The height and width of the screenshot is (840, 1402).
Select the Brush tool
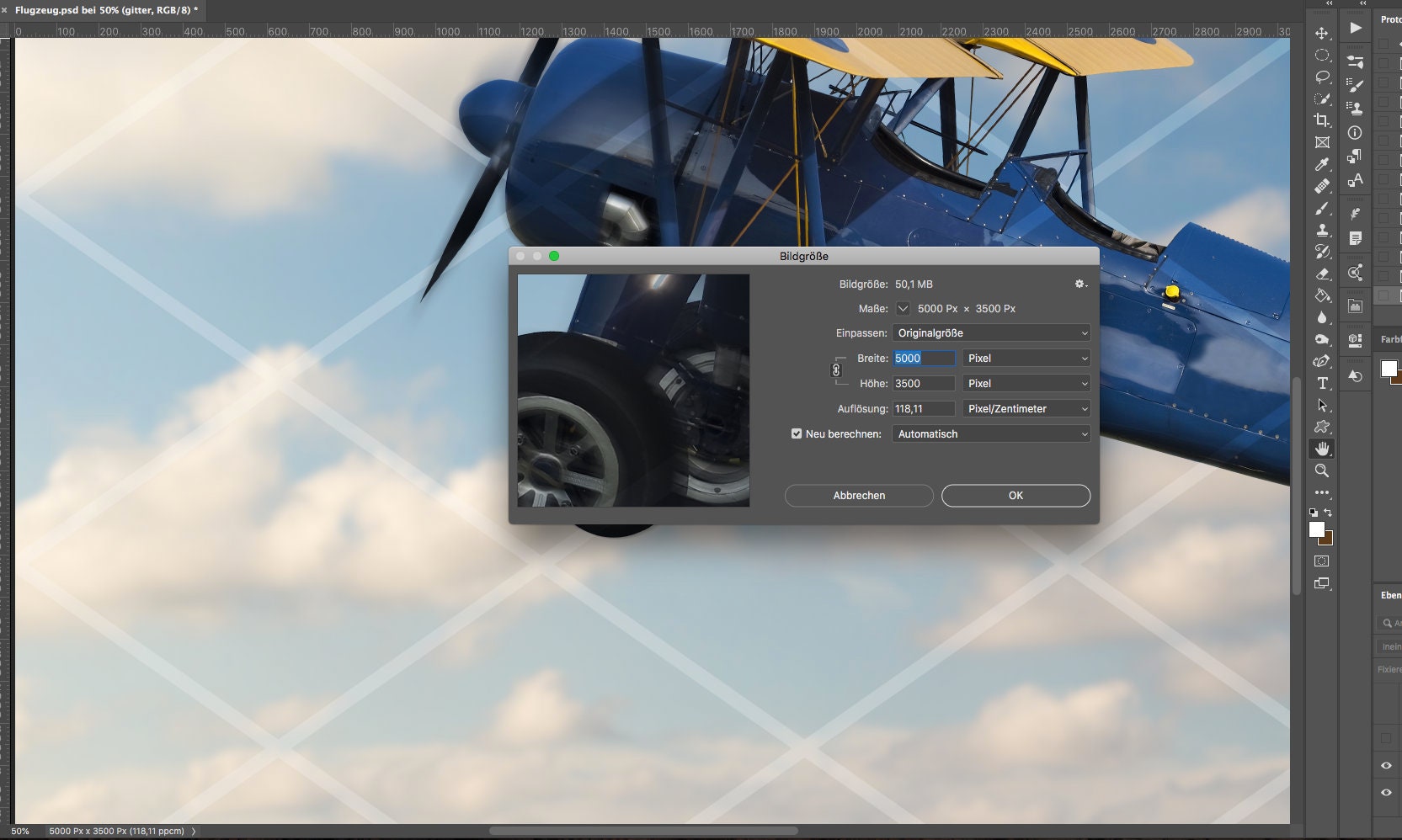pyautogui.click(x=1322, y=210)
